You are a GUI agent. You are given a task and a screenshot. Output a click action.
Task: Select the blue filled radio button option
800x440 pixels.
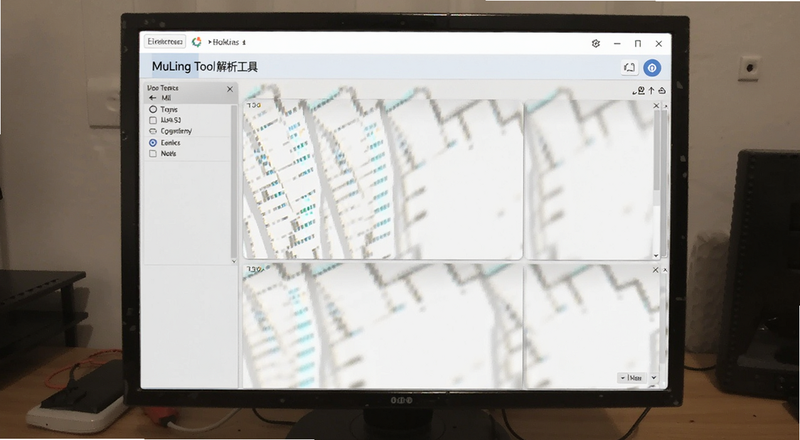[x=153, y=143]
